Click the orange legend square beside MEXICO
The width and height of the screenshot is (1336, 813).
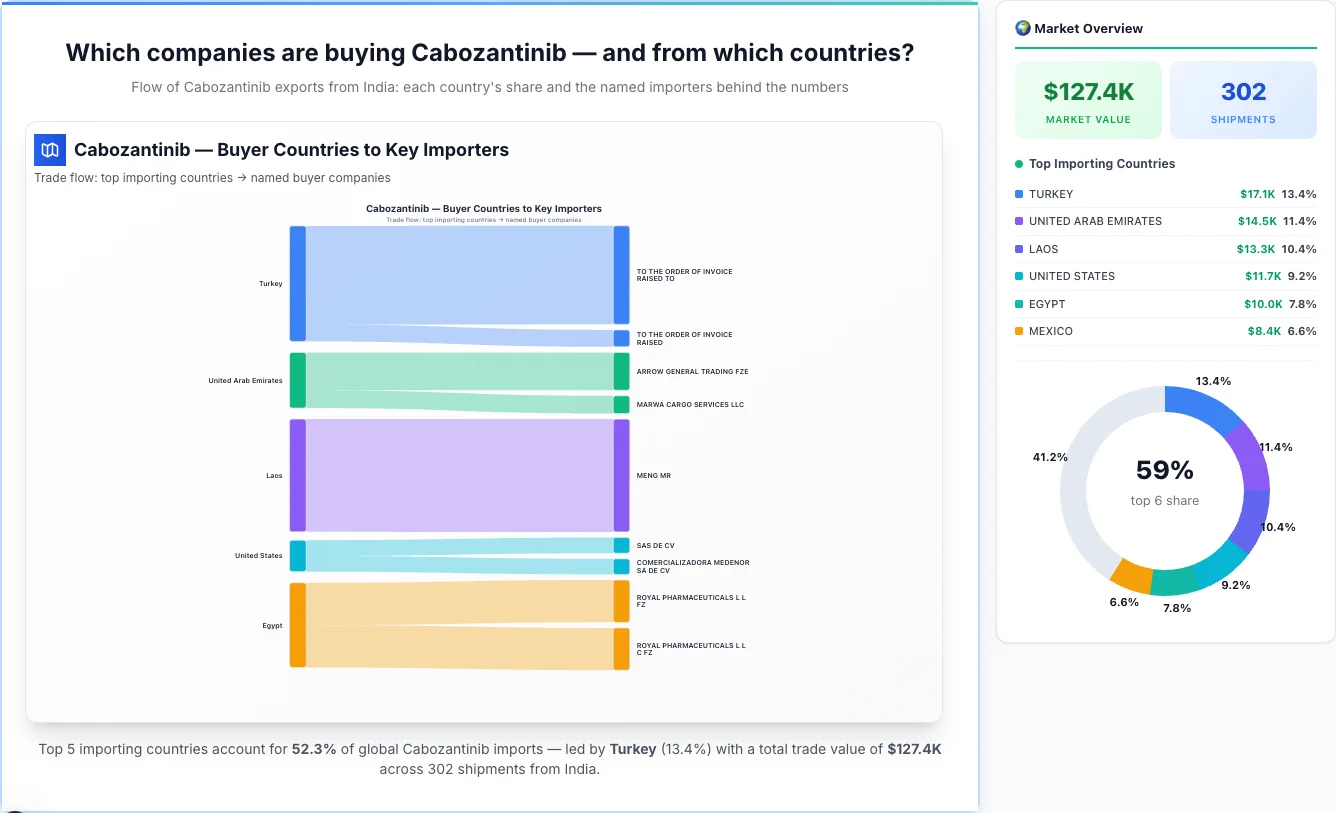[1020, 331]
